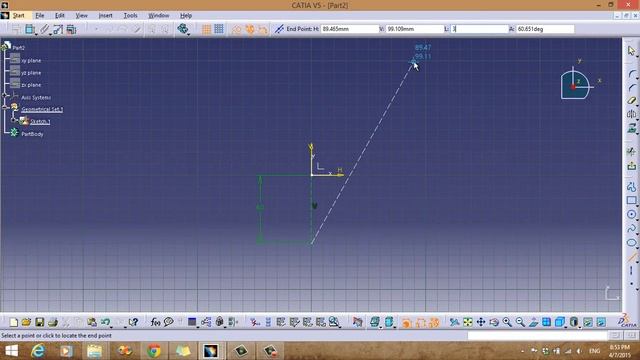Image resolution: width=640 pixels, height=360 pixels.
Task: Click the Save diskette icon
Action: [x=39, y=322]
